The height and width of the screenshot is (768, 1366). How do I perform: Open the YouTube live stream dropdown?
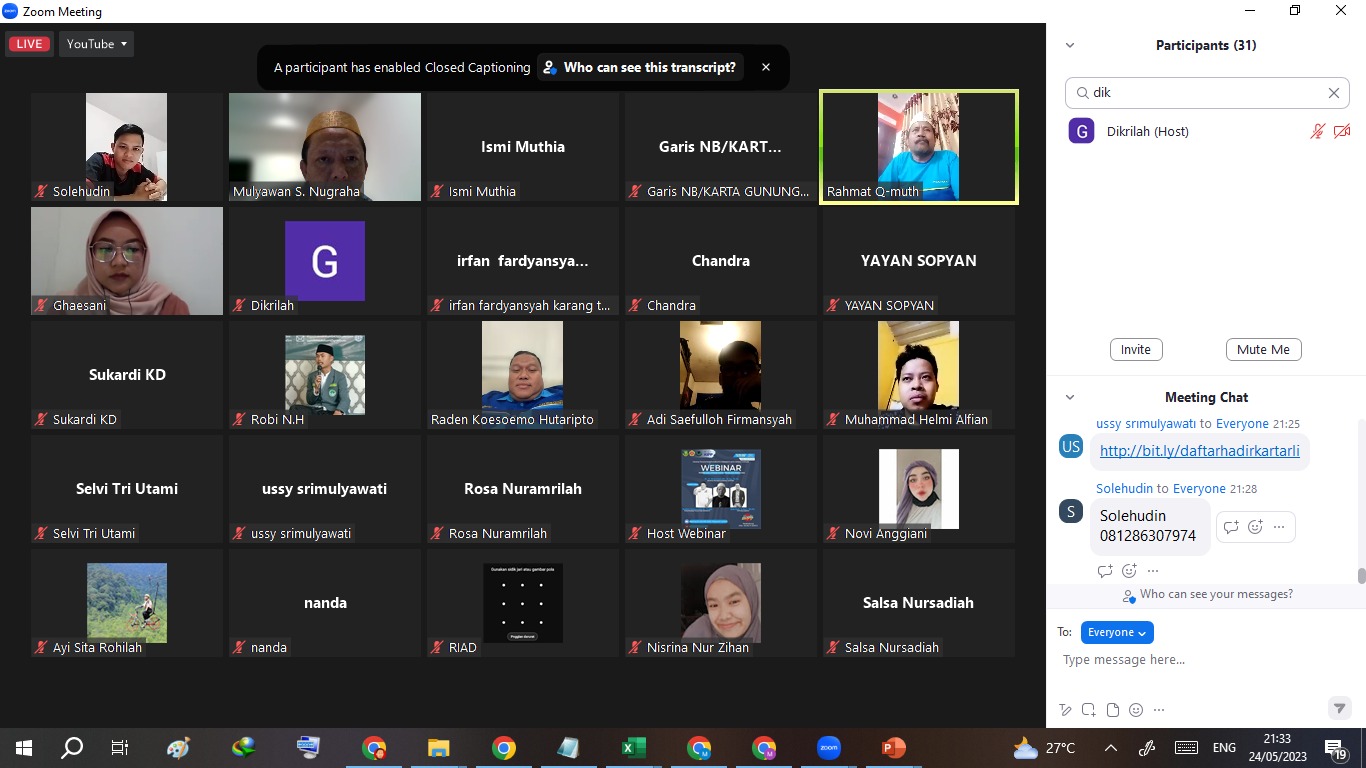pos(96,44)
